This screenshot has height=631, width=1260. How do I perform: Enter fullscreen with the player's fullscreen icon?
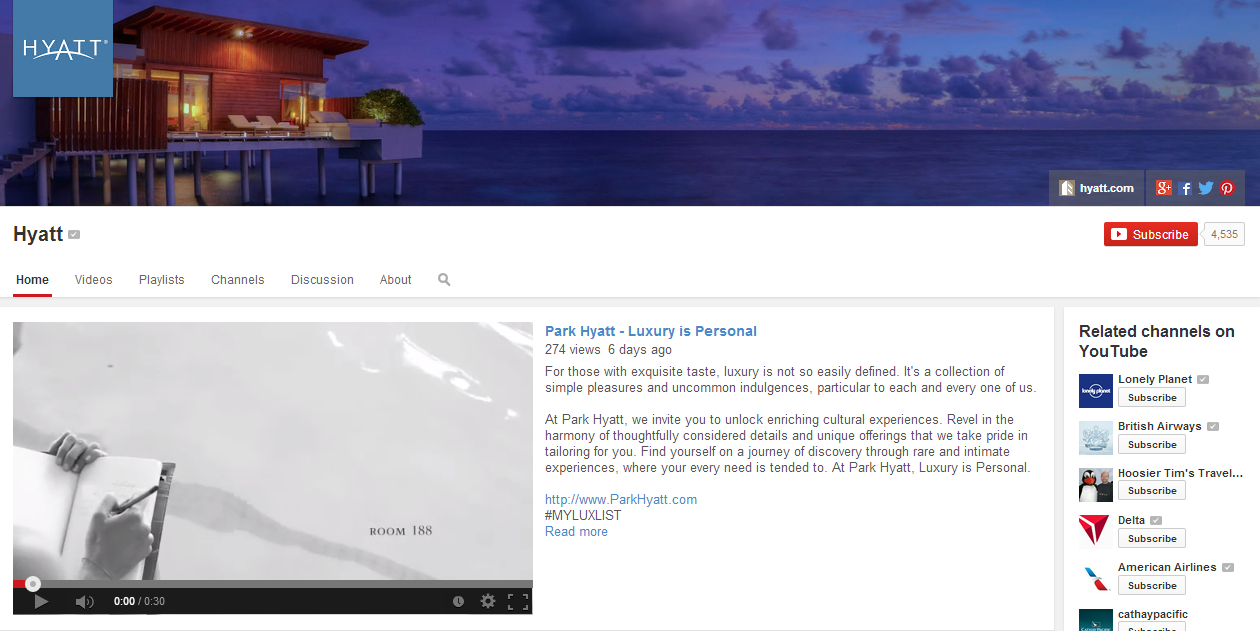(518, 601)
